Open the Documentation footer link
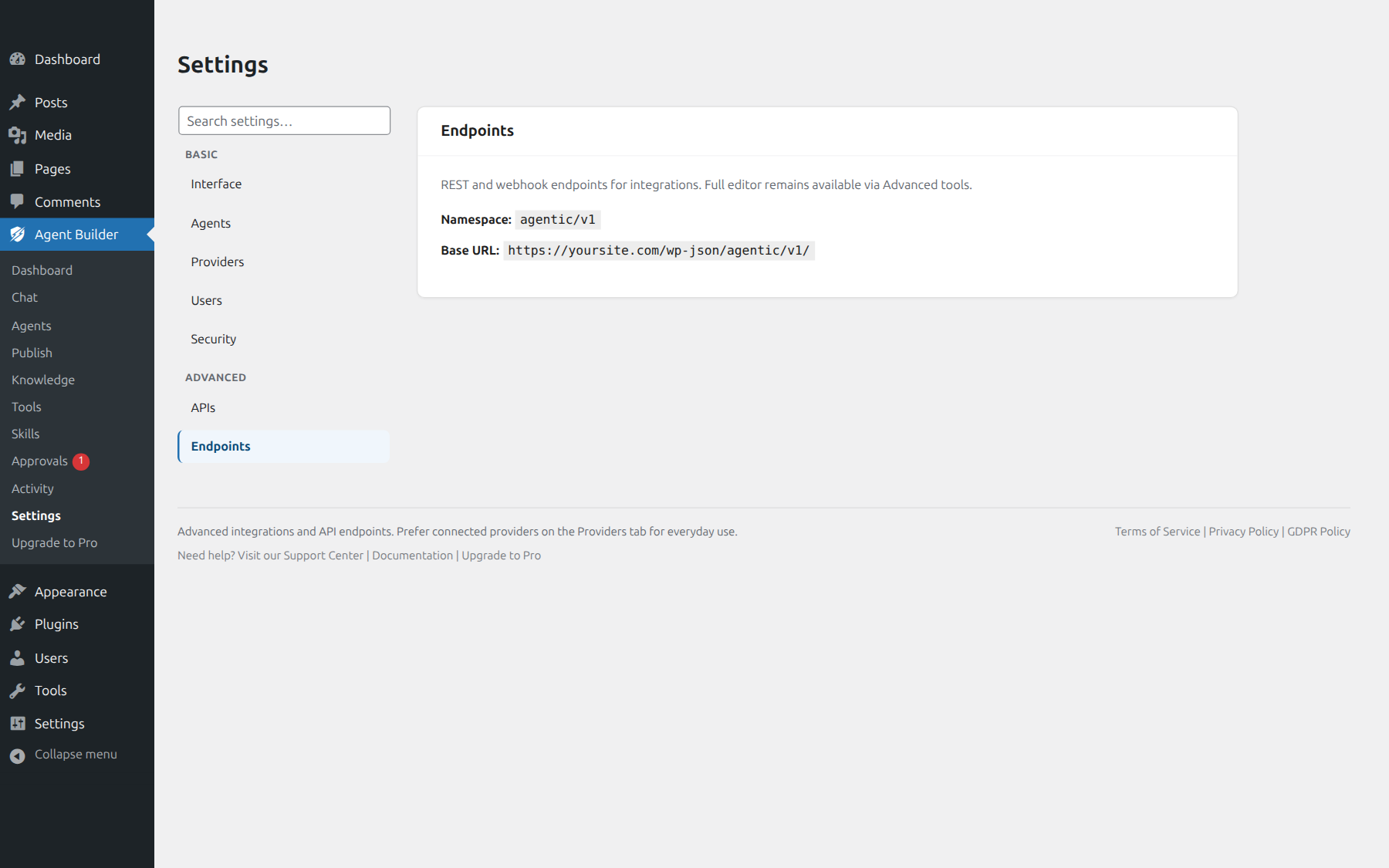1389x868 pixels. [412, 556]
